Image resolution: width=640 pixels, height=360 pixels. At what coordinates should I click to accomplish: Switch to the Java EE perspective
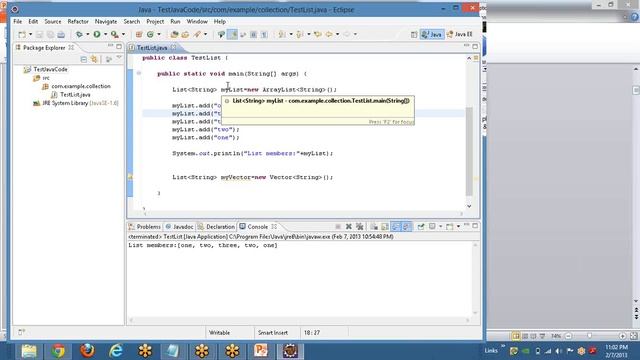[460, 35]
